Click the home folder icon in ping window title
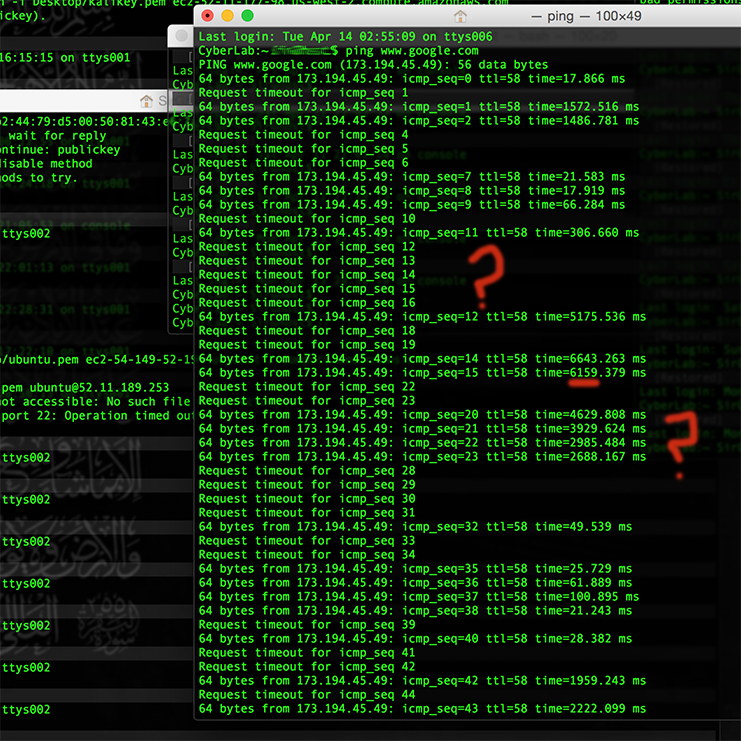 click(x=460, y=16)
